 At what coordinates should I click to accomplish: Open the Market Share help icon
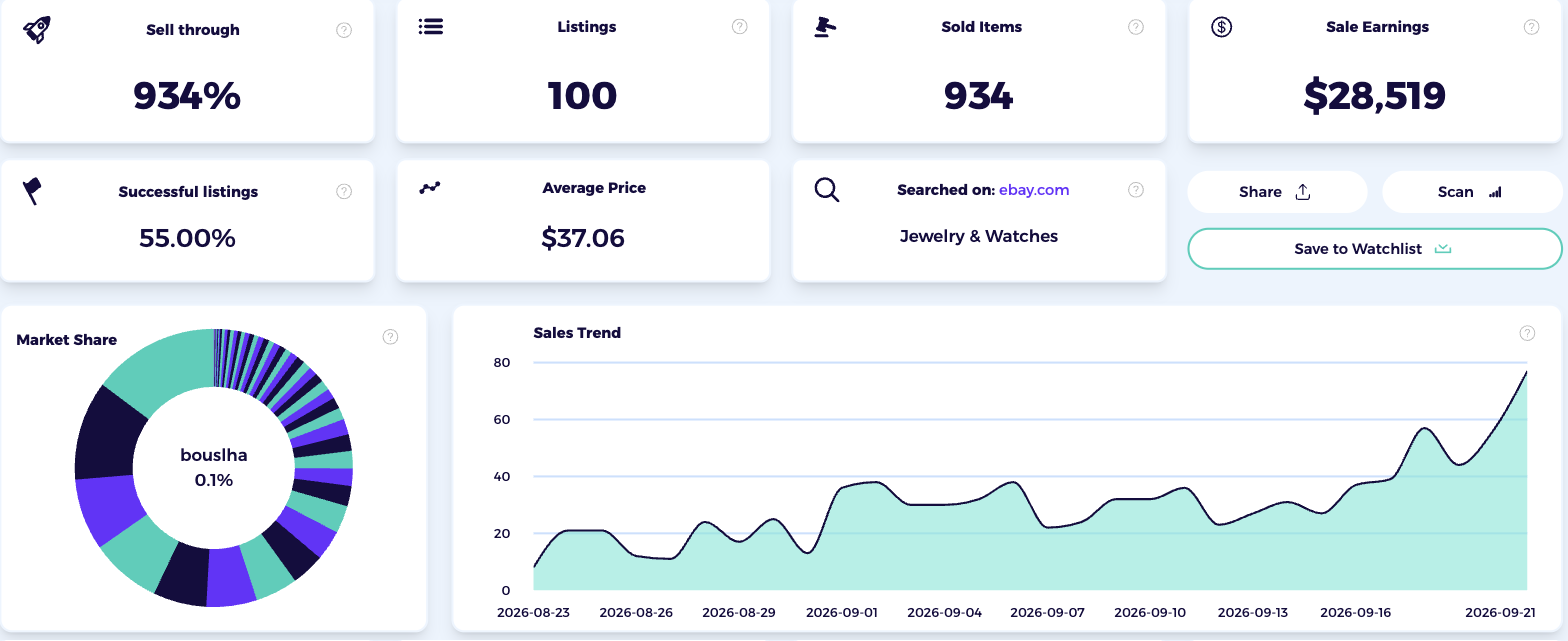[x=391, y=337]
